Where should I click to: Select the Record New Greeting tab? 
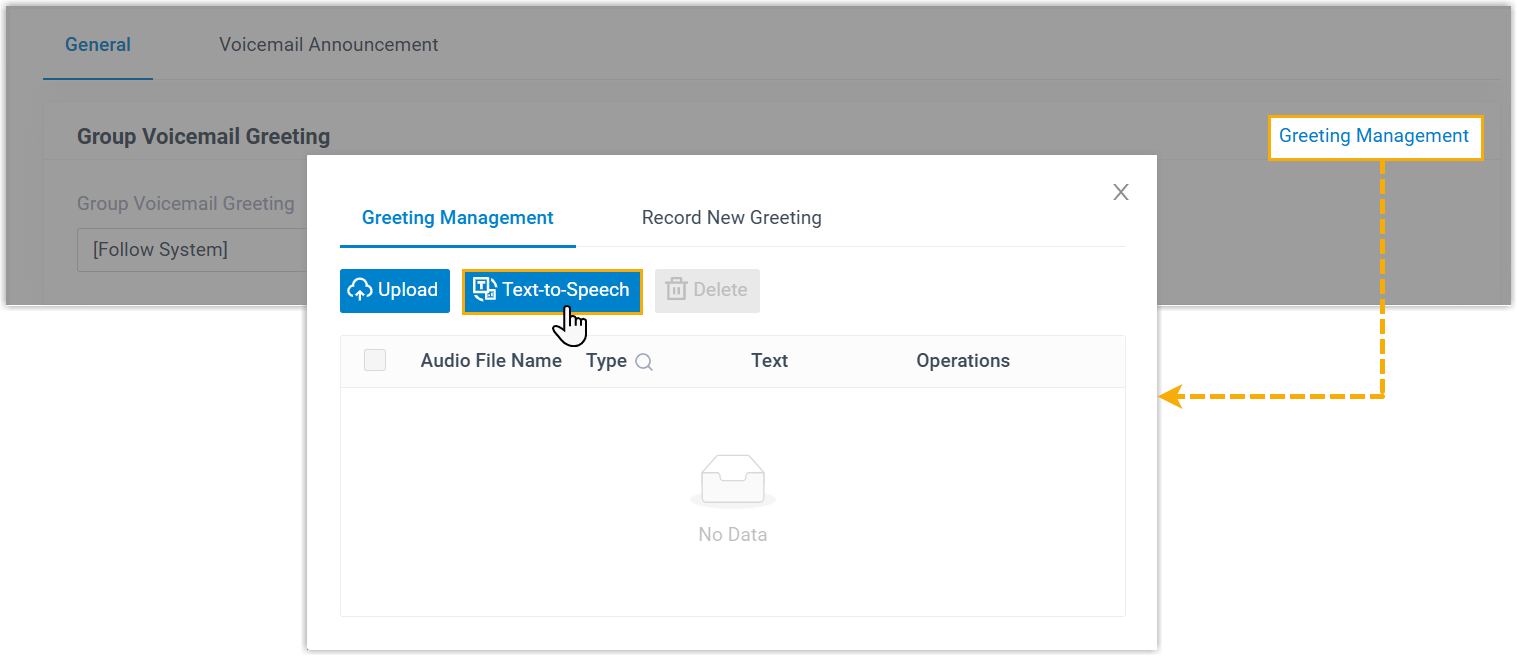731,217
